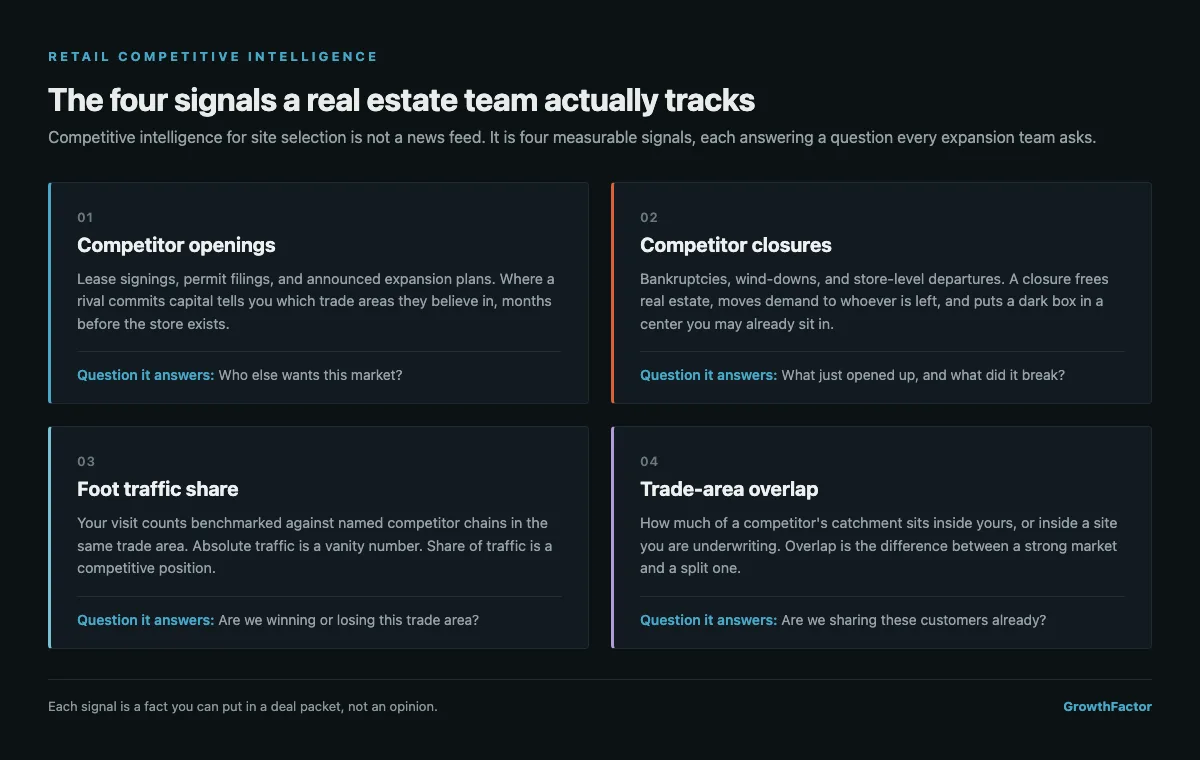Click 'Who else wants this market?' question
Screen dimensions: 1200x760
click(x=310, y=375)
